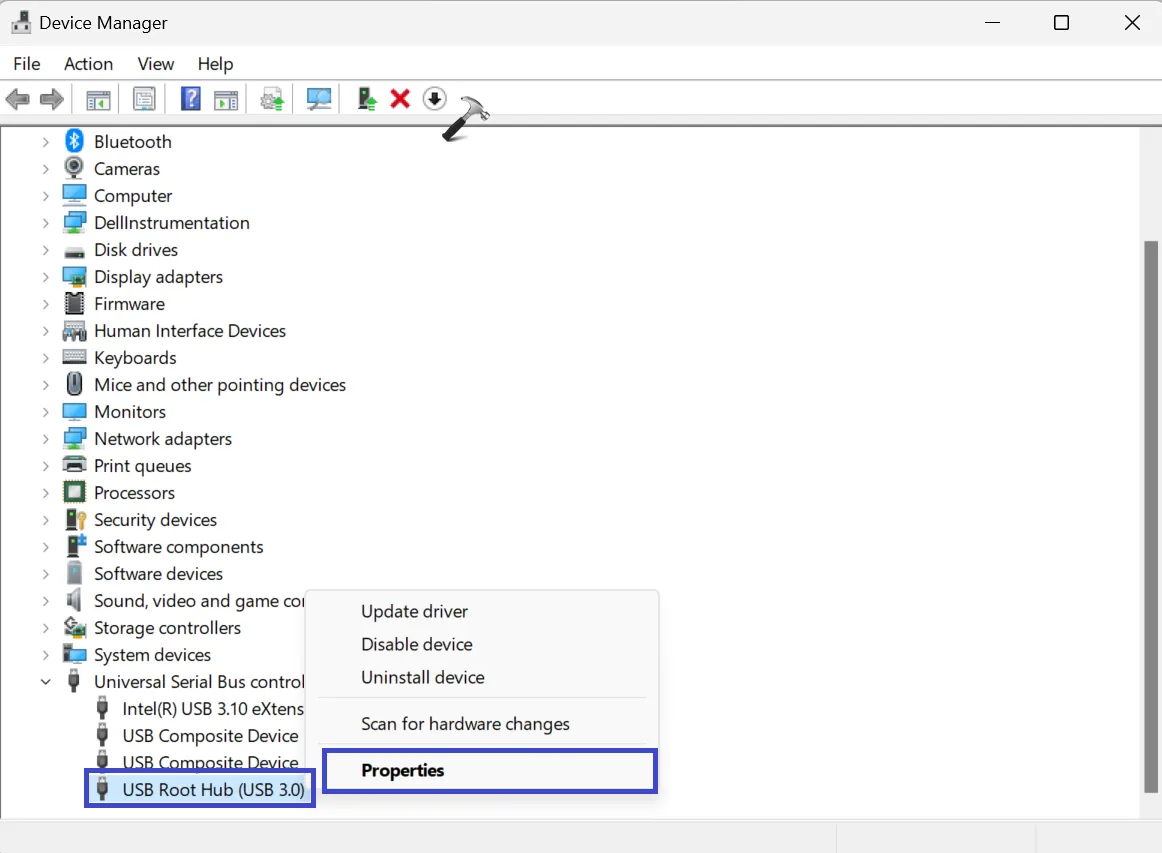Viewport: 1162px width, 853px height.
Task: Expand the Keyboards category arrow
Action: [x=46, y=358]
